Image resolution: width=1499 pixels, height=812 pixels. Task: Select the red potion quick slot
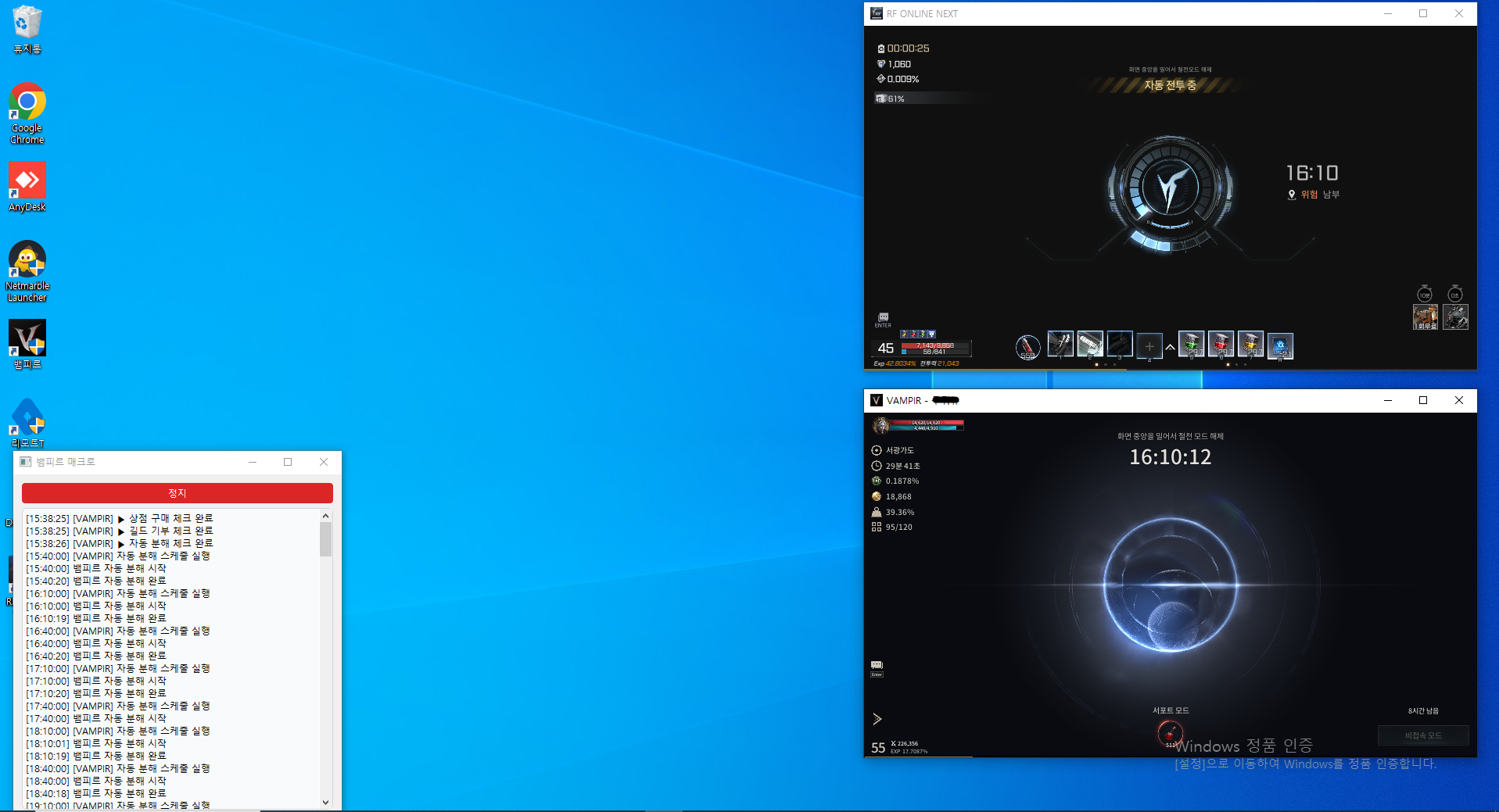click(1221, 344)
